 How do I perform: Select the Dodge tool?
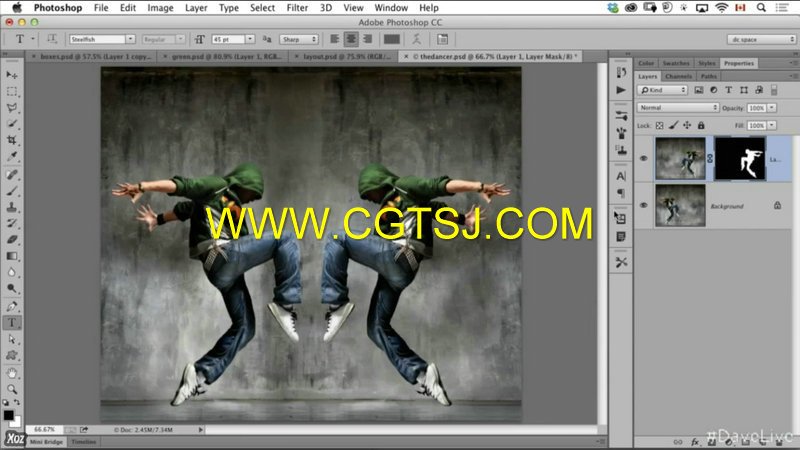pyautogui.click(x=12, y=288)
